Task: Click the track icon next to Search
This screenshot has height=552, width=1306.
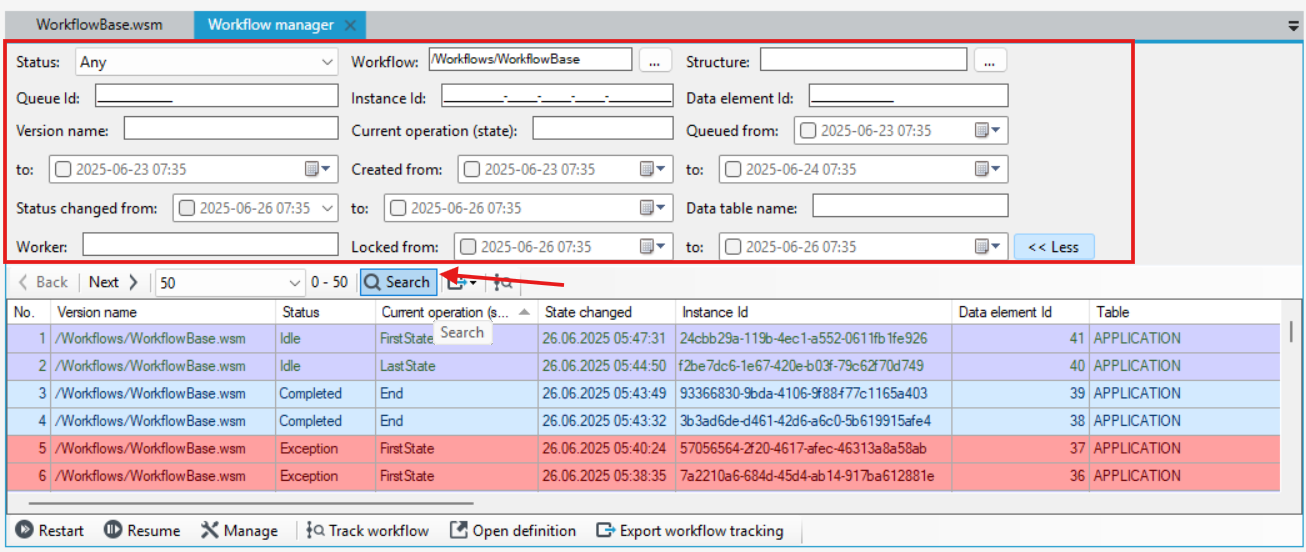Action: coord(503,283)
